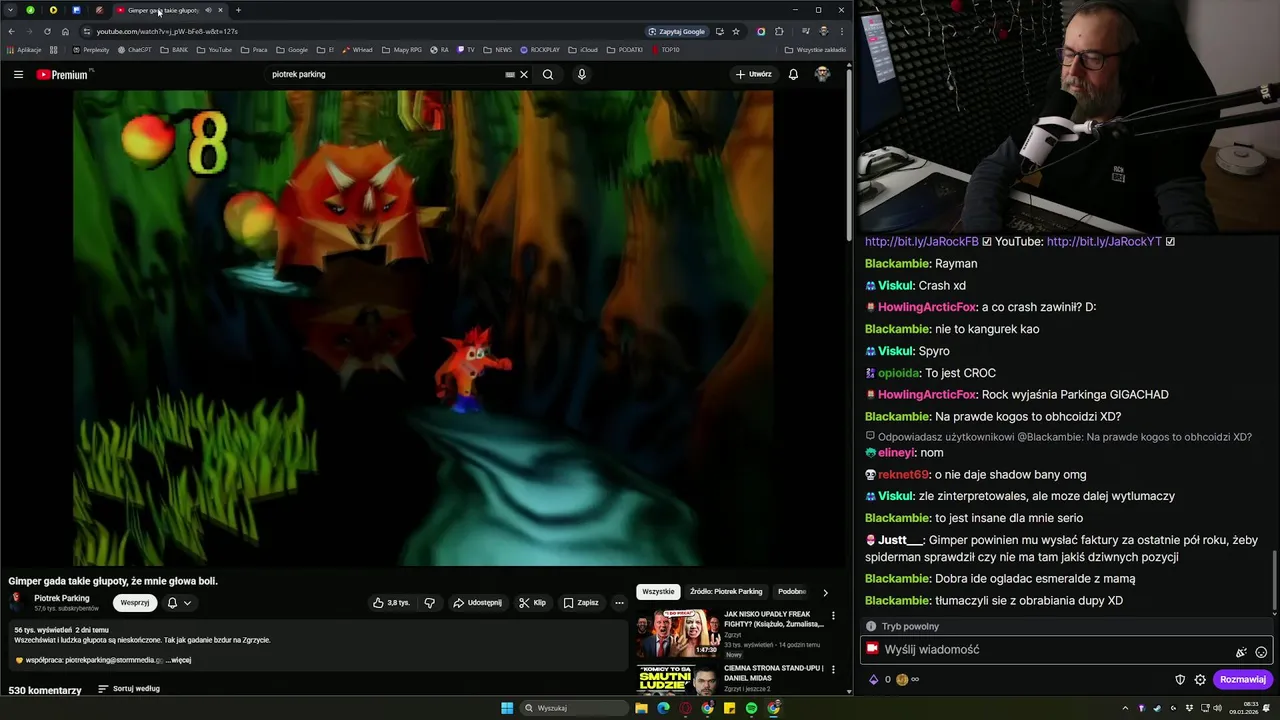The width and height of the screenshot is (1280, 720).
Task: Mute the YouTube tab speaker icon
Action: 208,10
